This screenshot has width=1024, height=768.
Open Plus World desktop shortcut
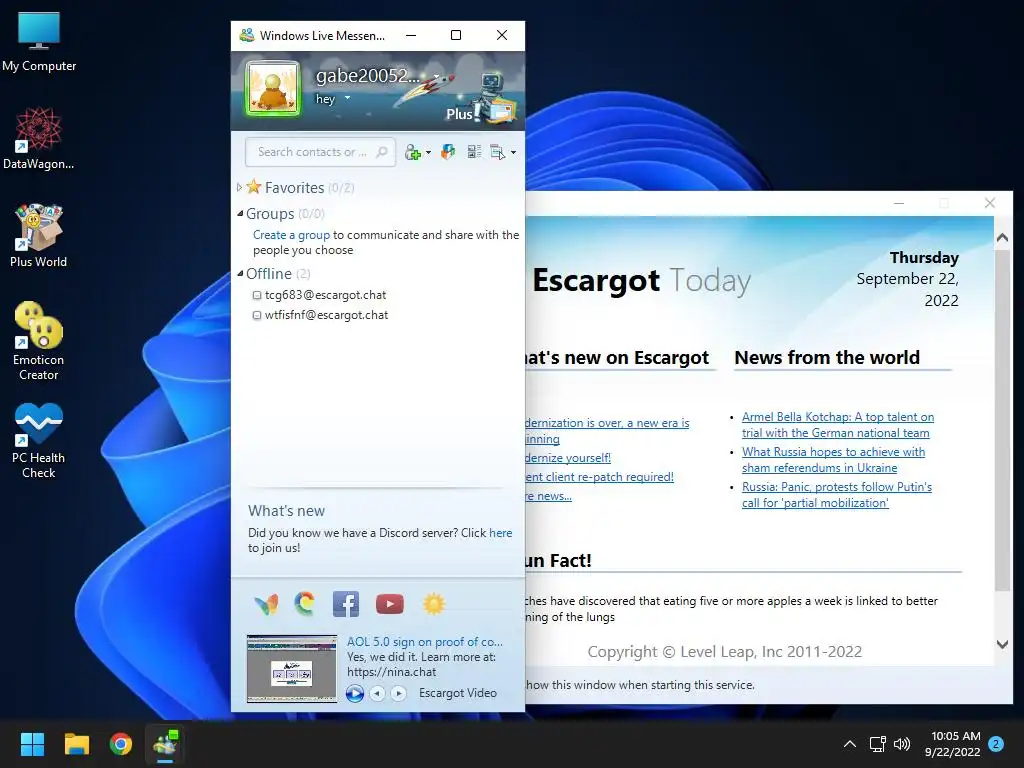[x=39, y=236]
